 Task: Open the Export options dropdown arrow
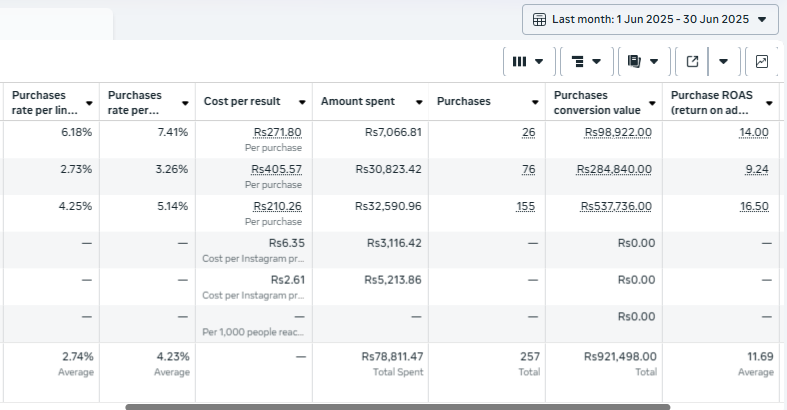(723, 61)
